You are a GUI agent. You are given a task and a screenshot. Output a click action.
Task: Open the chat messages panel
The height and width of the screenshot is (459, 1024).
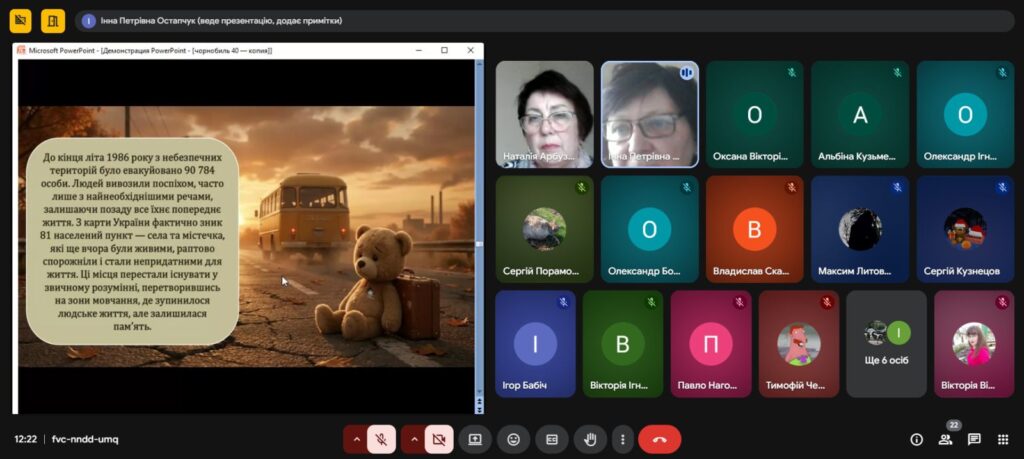pos(974,439)
